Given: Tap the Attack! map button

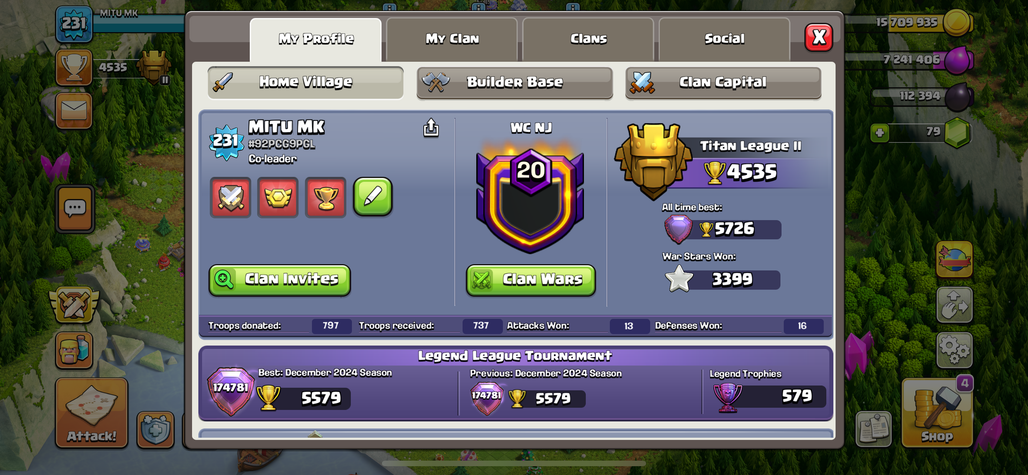Looking at the screenshot, I should click(x=91, y=413).
